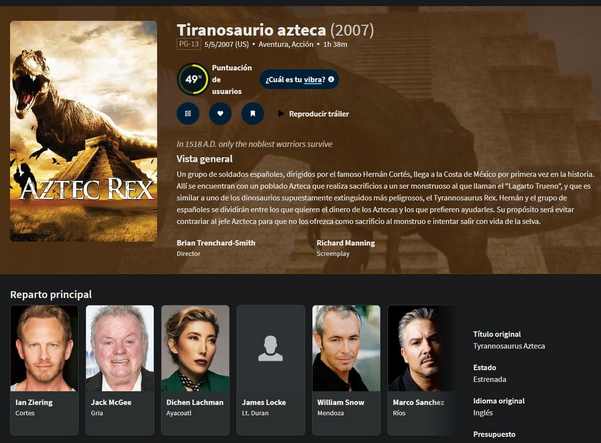The image size is (601, 443).
Task: Mark as favorite with heart icon
Action: 220,113
